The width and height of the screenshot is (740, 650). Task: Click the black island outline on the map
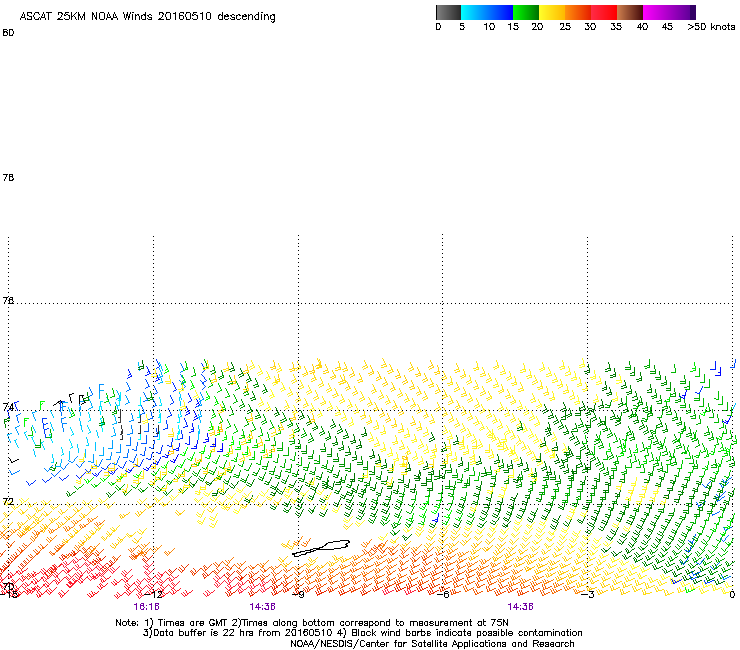coord(321,548)
